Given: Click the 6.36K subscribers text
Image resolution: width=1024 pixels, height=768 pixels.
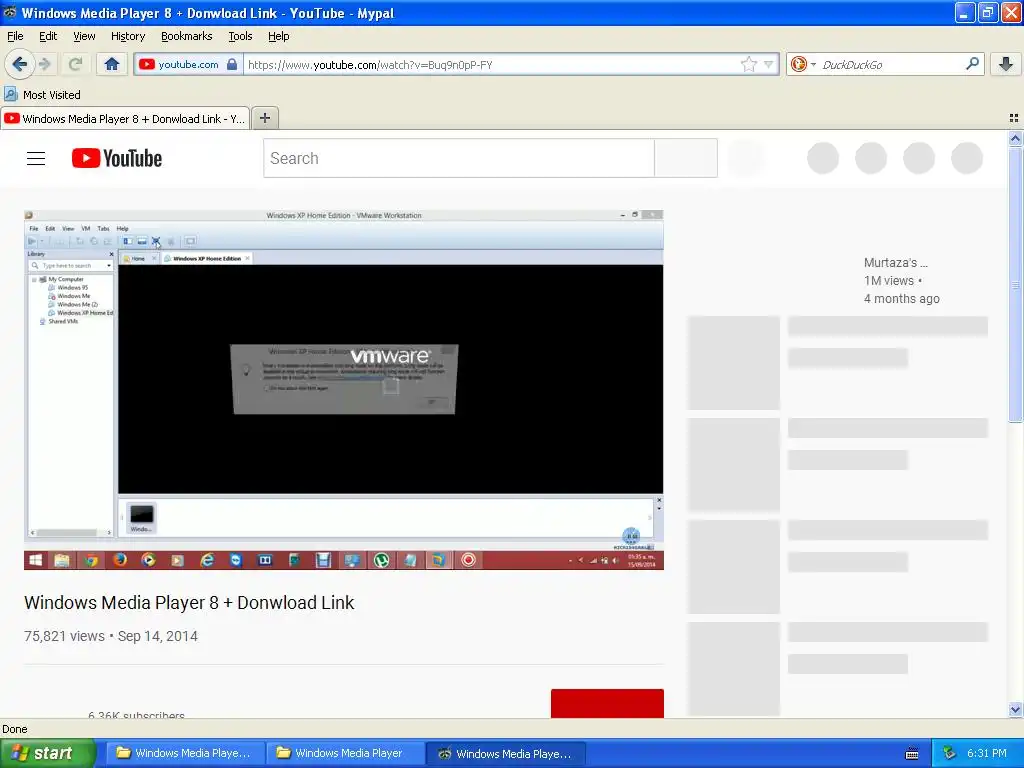Looking at the screenshot, I should click(x=136, y=714).
